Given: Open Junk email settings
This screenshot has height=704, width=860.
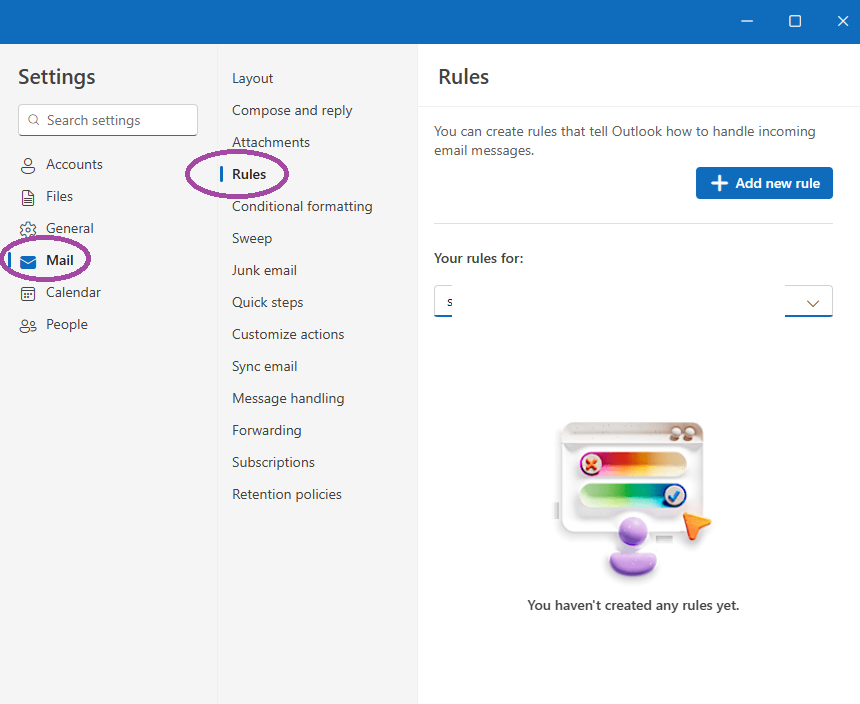Looking at the screenshot, I should click(264, 270).
